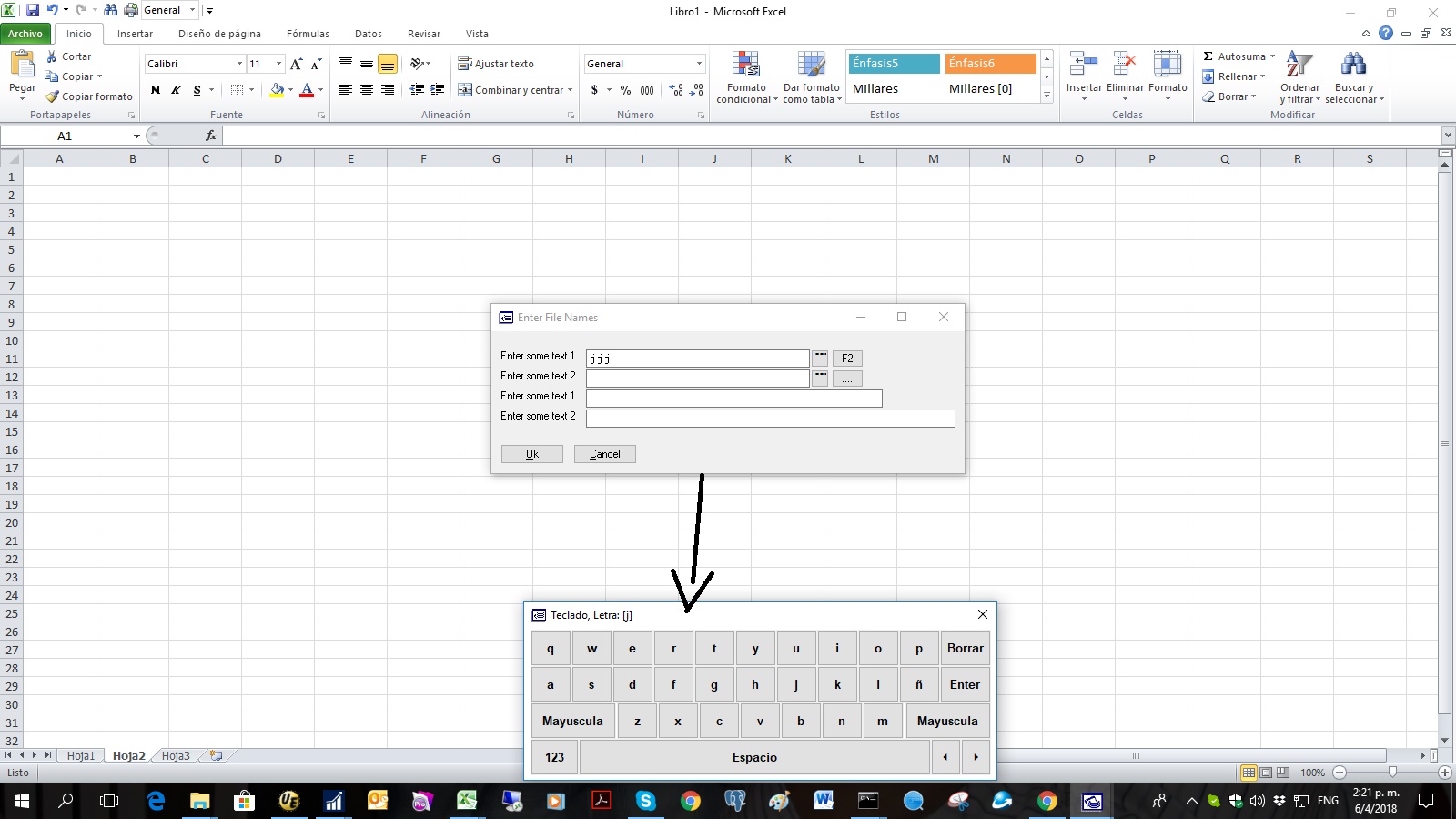This screenshot has height=819, width=1456.
Task: Open the Name Box dropdown arrow
Action: pyautogui.click(x=136, y=136)
